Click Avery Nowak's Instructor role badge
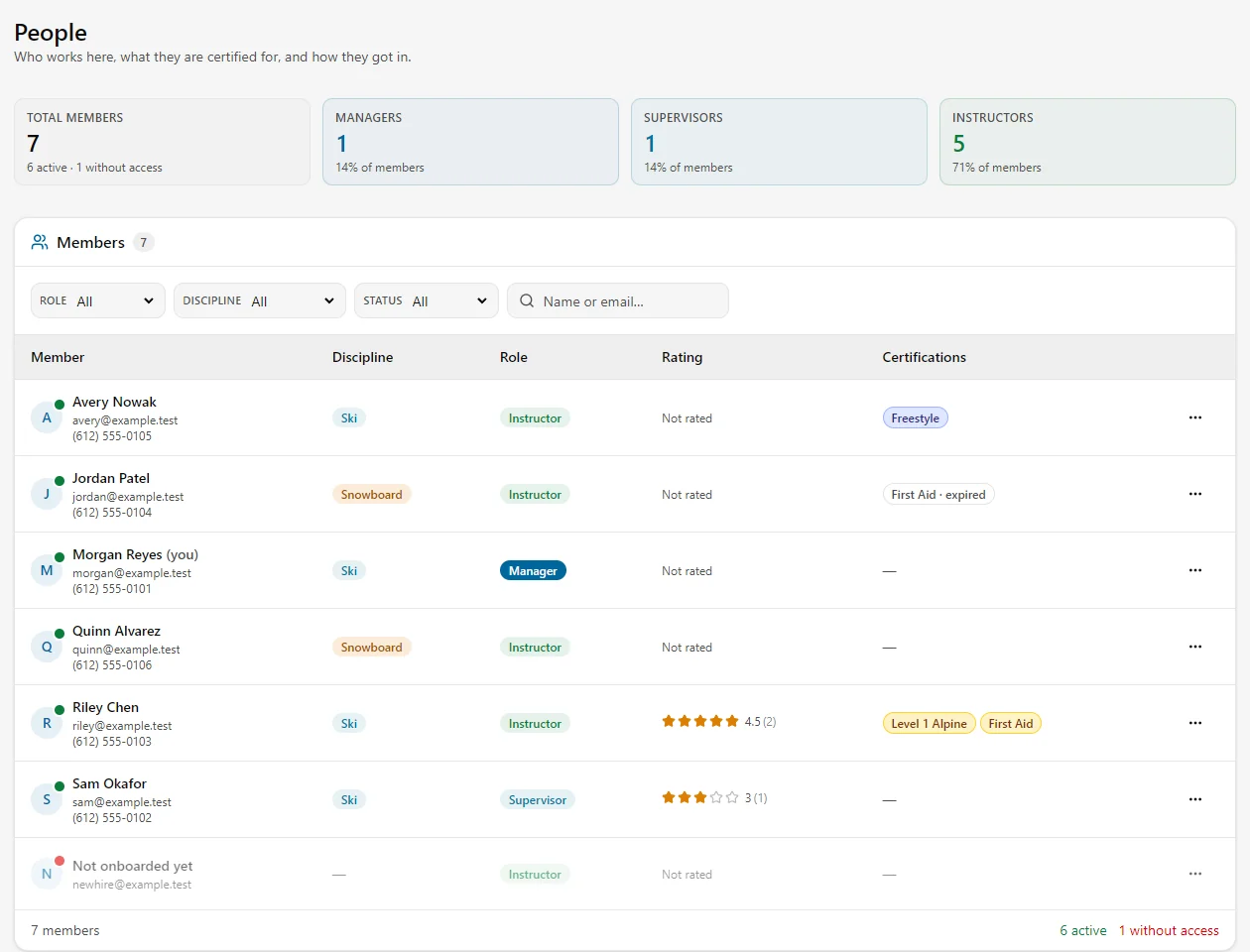 click(535, 418)
